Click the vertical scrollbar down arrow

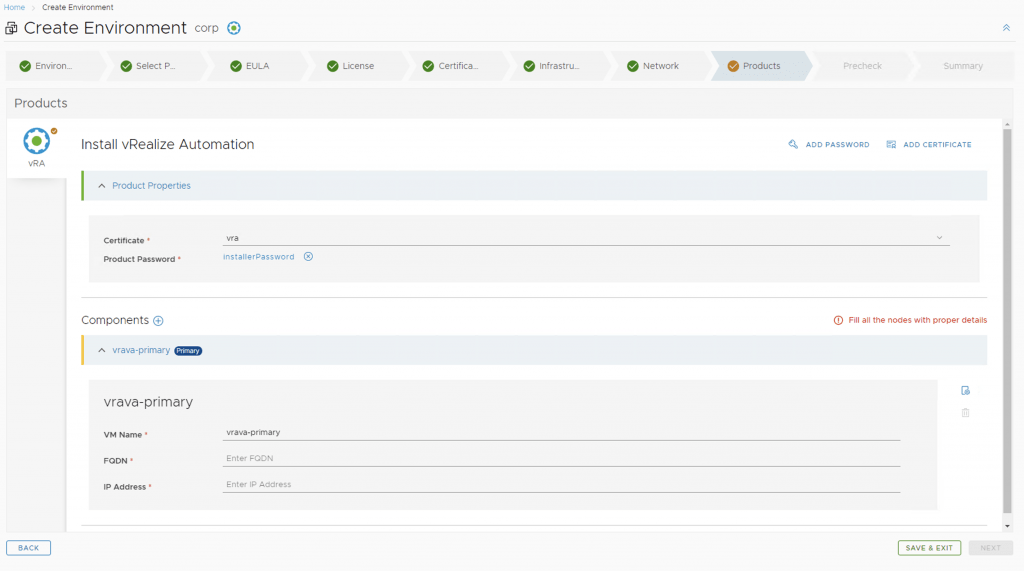[1007, 526]
